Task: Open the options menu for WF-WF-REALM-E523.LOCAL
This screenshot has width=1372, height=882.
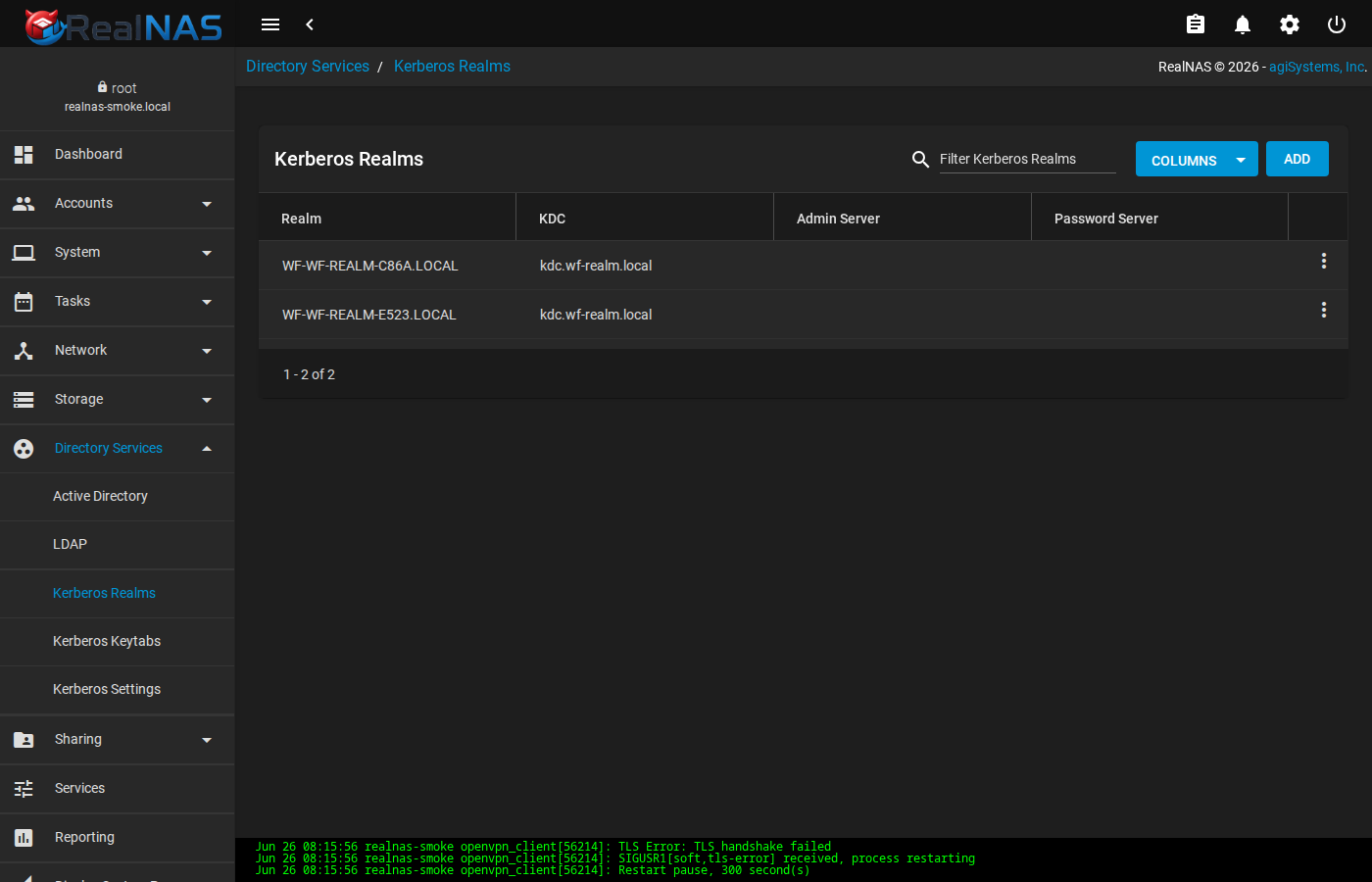Action: tap(1324, 310)
